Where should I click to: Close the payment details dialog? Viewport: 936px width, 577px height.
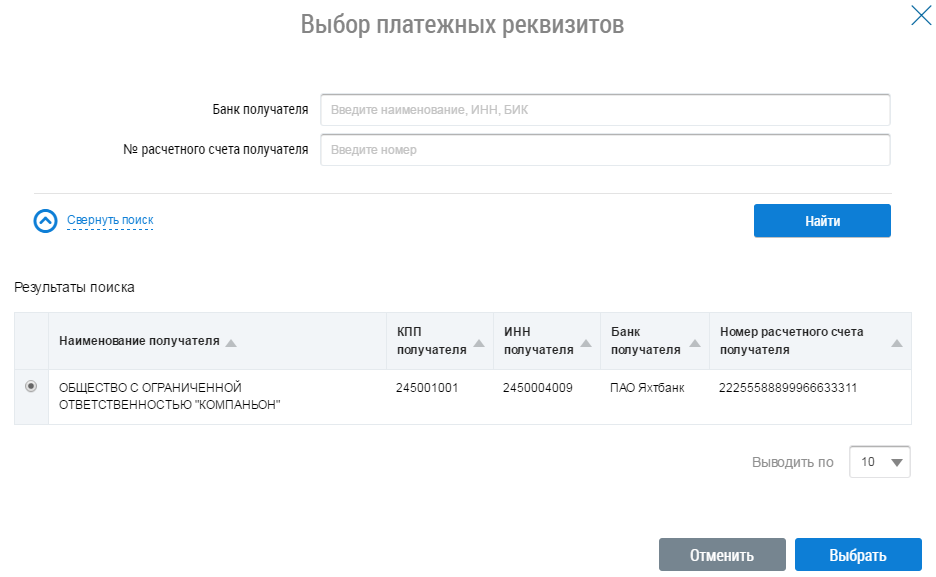pyautogui.click(x=920, y=16)
